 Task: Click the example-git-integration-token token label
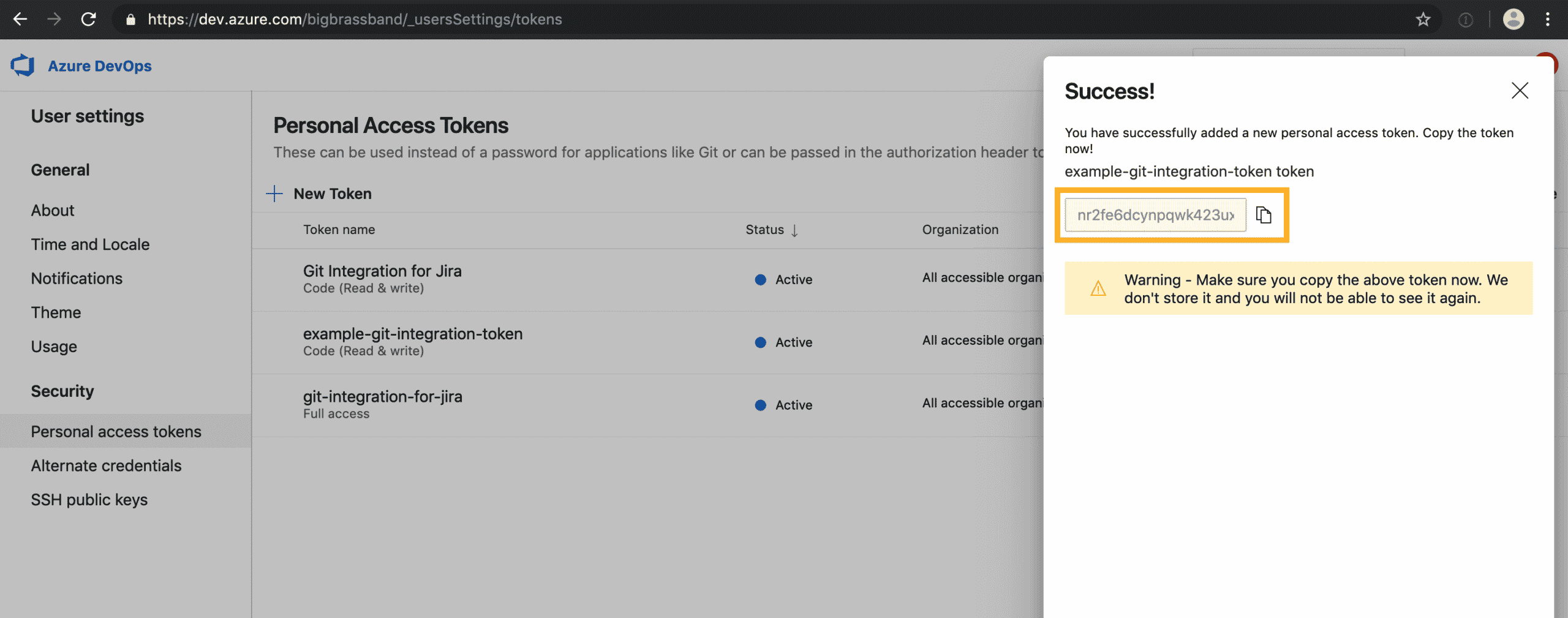point(1189,171)
